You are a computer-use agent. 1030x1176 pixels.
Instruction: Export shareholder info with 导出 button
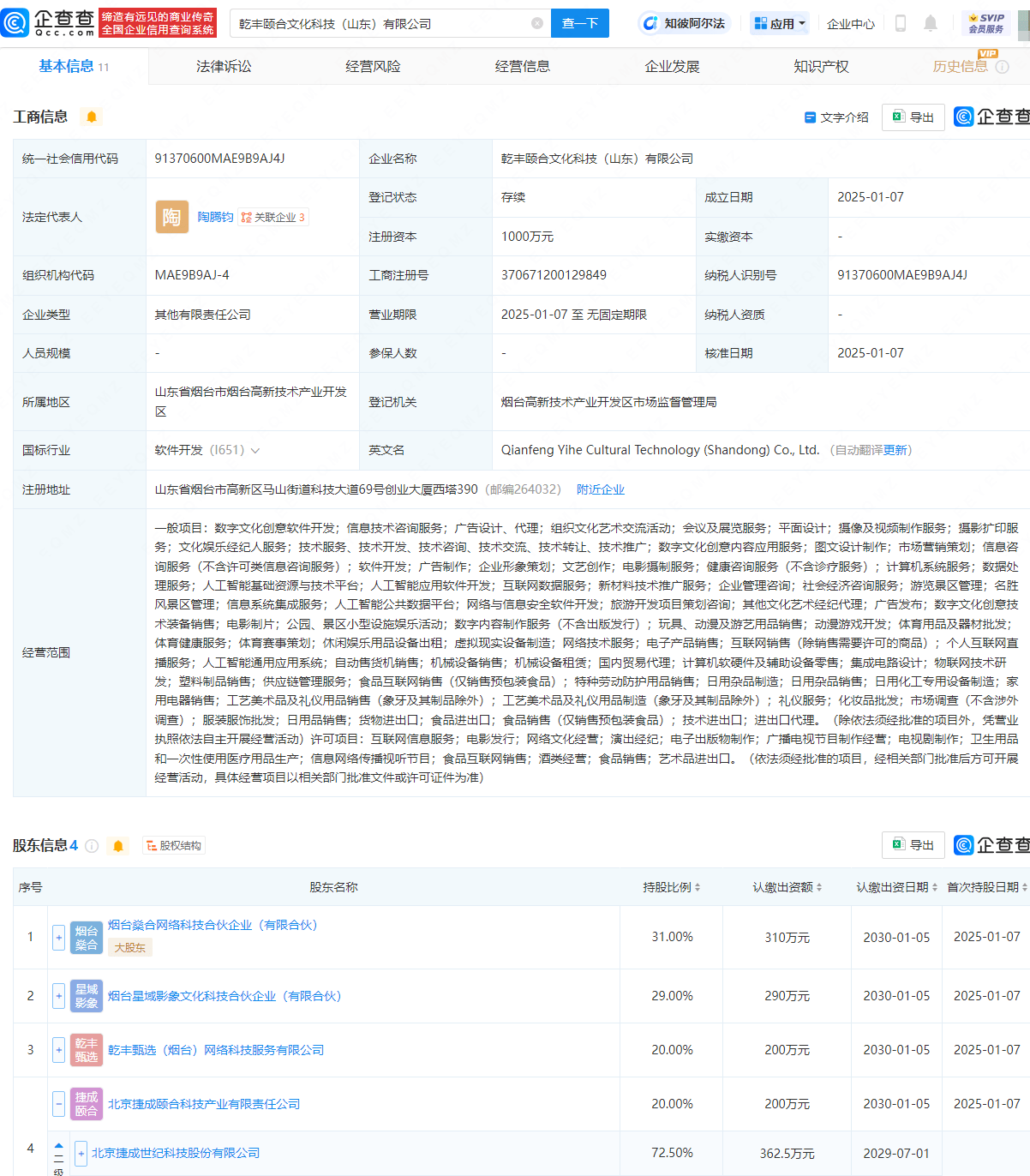point(913,845)
